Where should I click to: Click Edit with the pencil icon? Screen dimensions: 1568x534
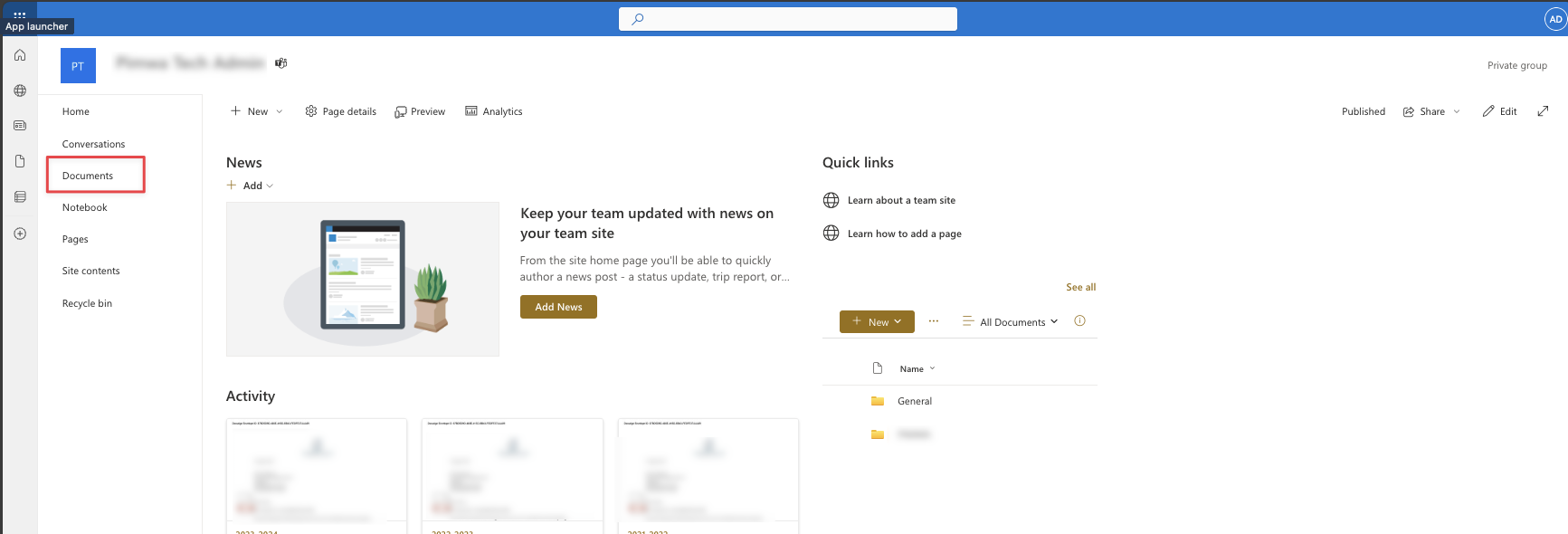[x=1499, y=111]
